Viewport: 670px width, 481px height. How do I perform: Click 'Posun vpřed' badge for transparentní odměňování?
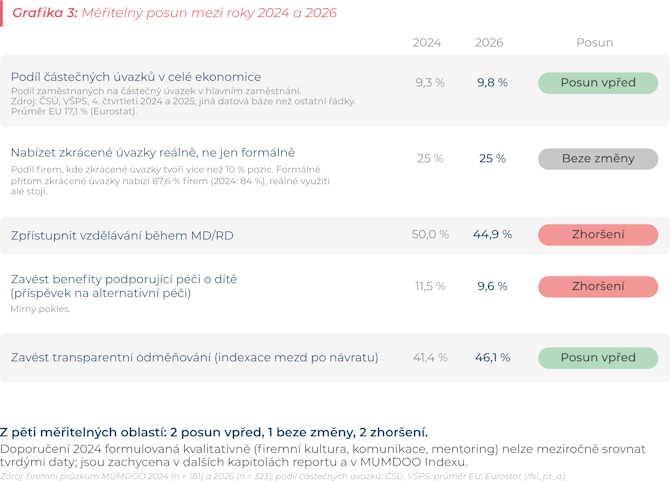click(x=598, y=358)
